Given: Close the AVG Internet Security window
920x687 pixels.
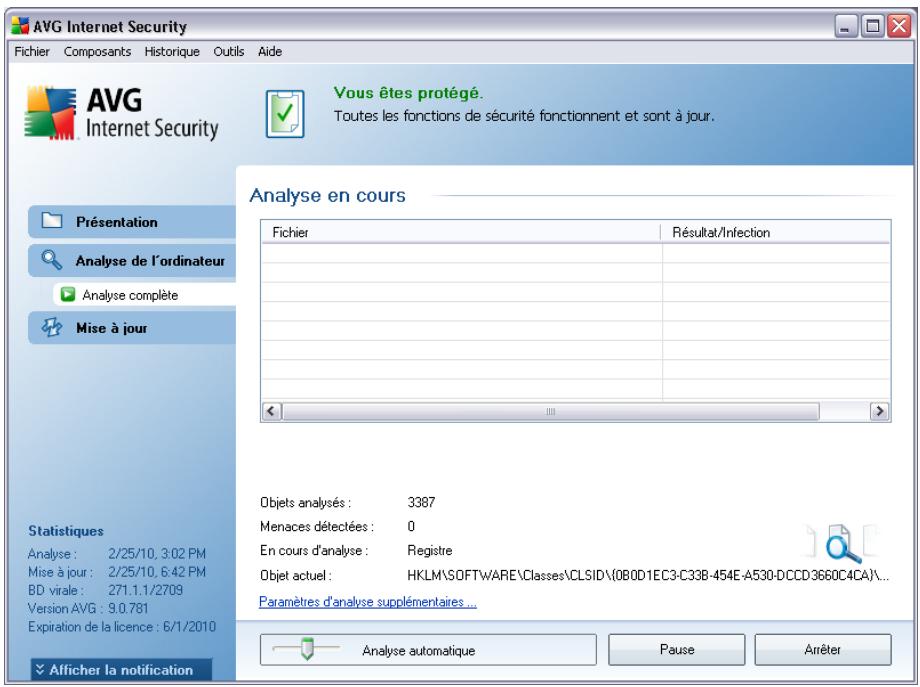Looking at the screenshot, I should pyautogui.click(x=899, y=26).
